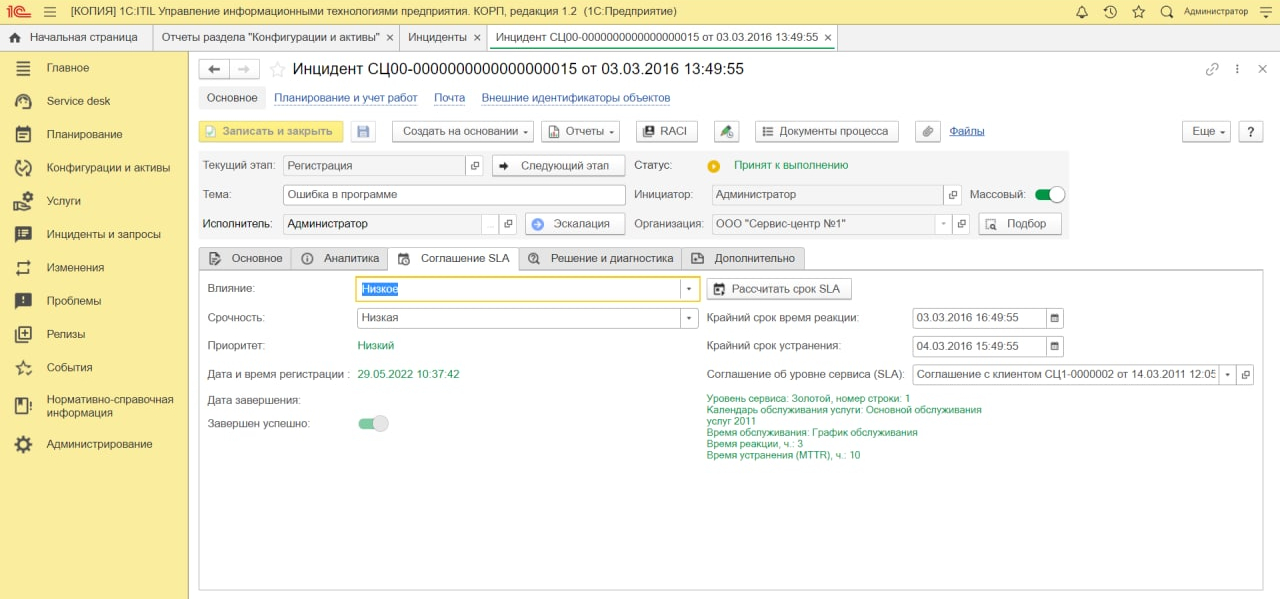Open the title bar options dropdown arrow
The image size is (1280, 599).
(x=1264, y=12)
